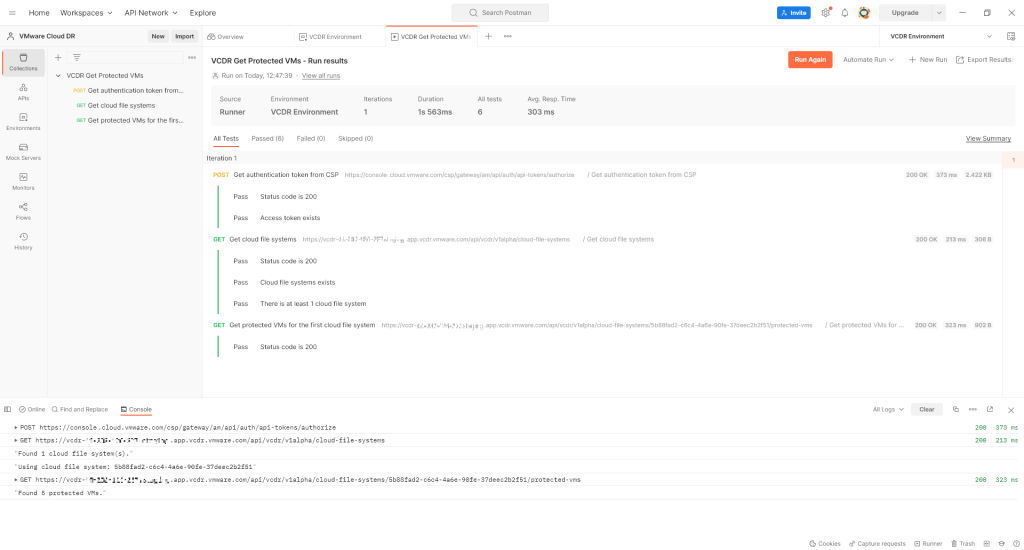Open Flows in the sidebar
The height and width of the screenshot is (550, 1024).
pos(24,212)
